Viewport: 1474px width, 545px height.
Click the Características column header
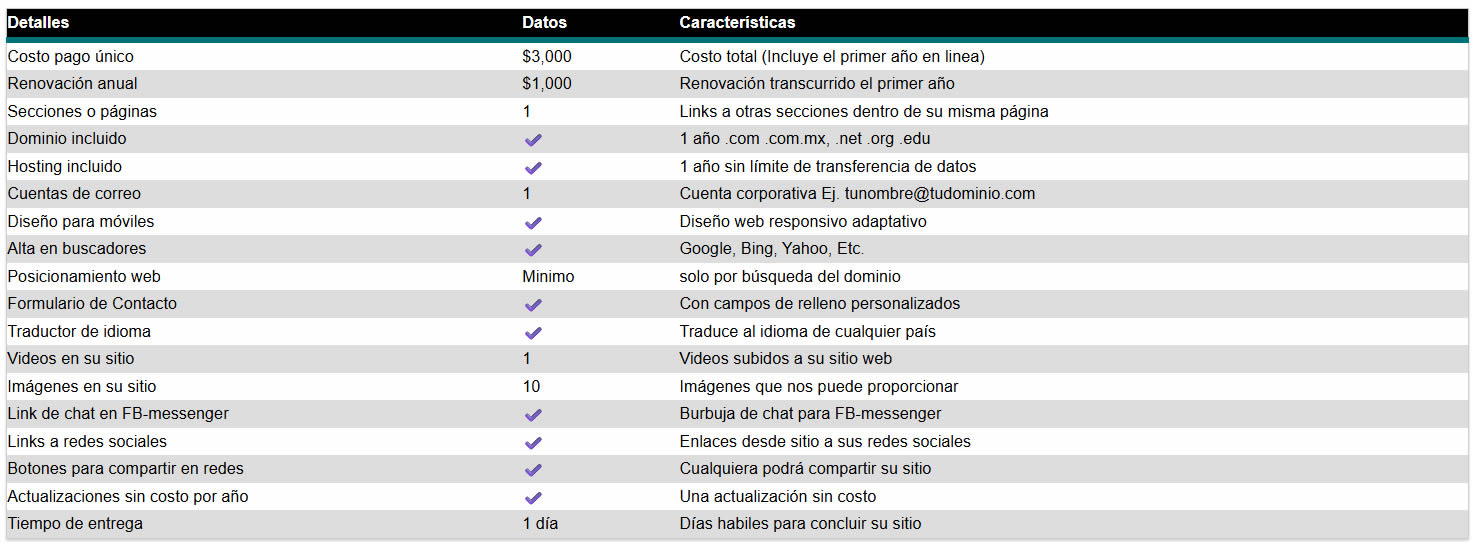(x=737, y=22)
